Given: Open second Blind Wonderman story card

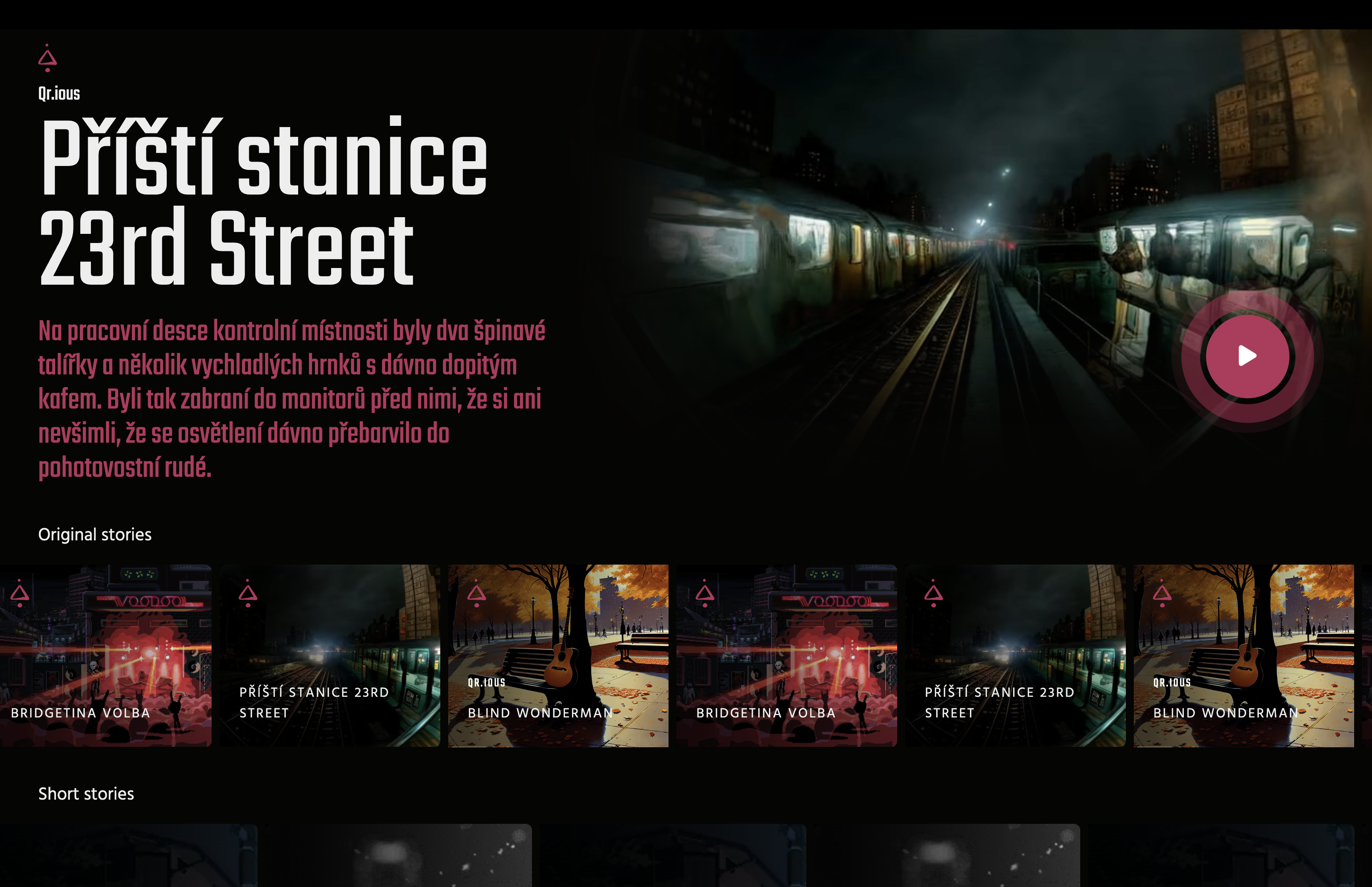Looking at the screenshot, I should (1244, 656).
